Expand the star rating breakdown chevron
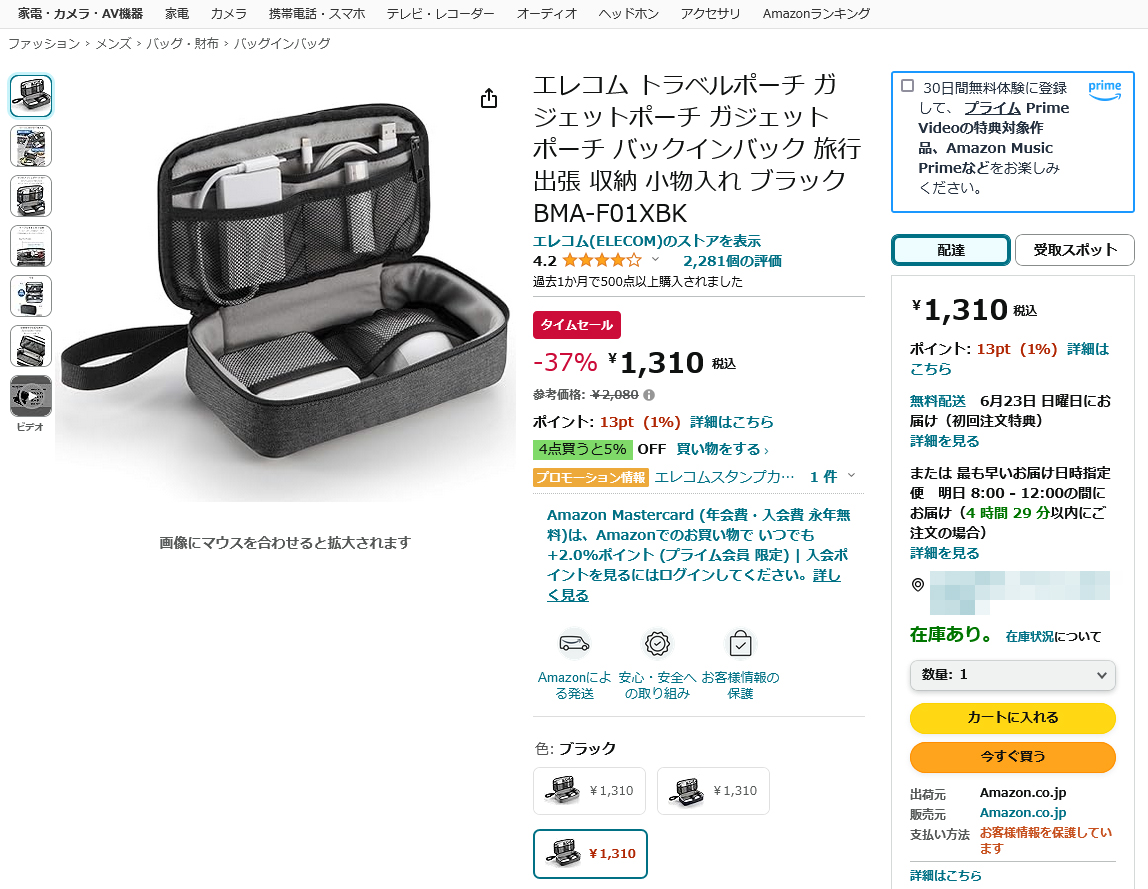 click(x=655, y=259)
